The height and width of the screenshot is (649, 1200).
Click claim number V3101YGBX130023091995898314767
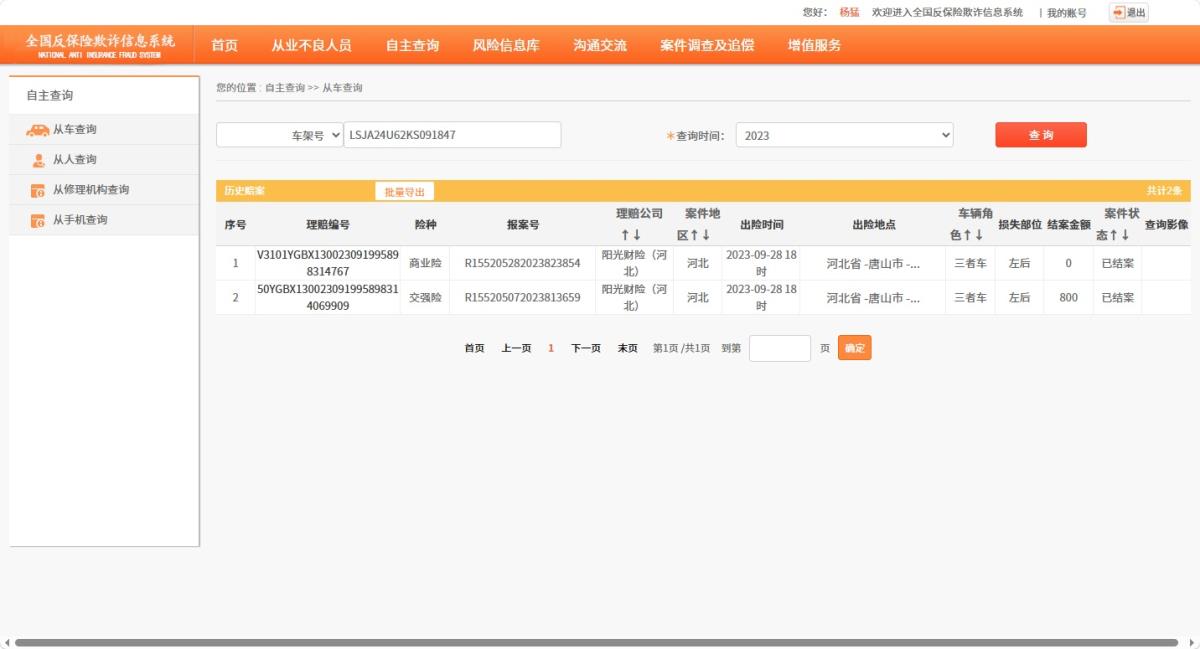(x=328, y=263)
